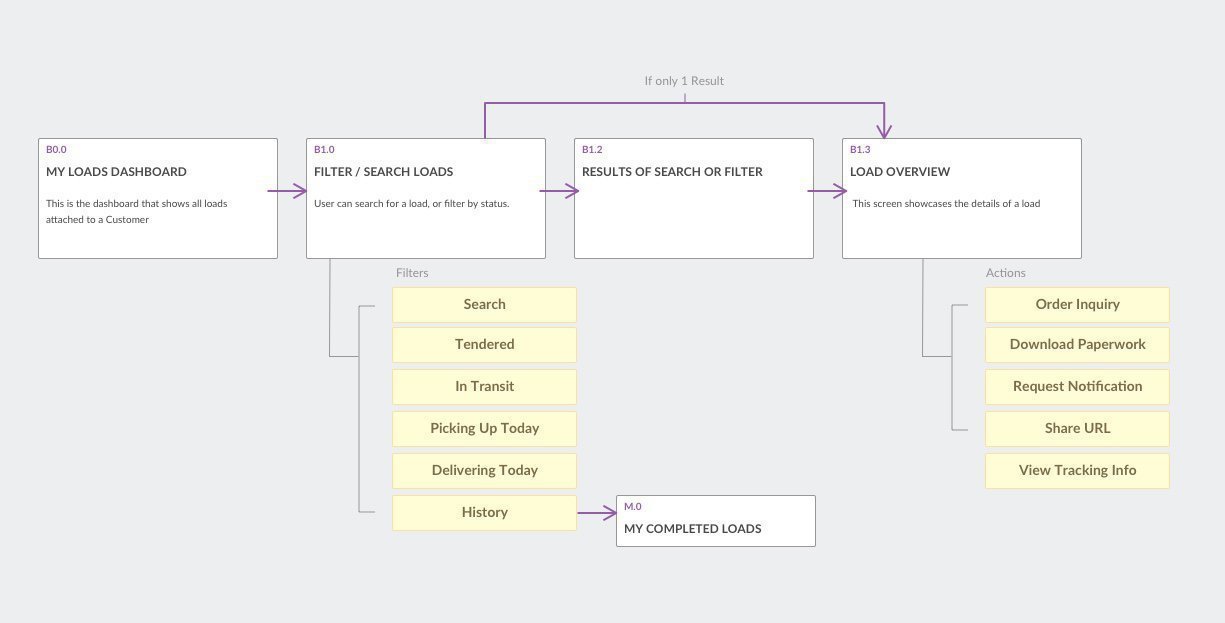
Task: Click the Filter / Search Loads box
Action: (426, 198)
